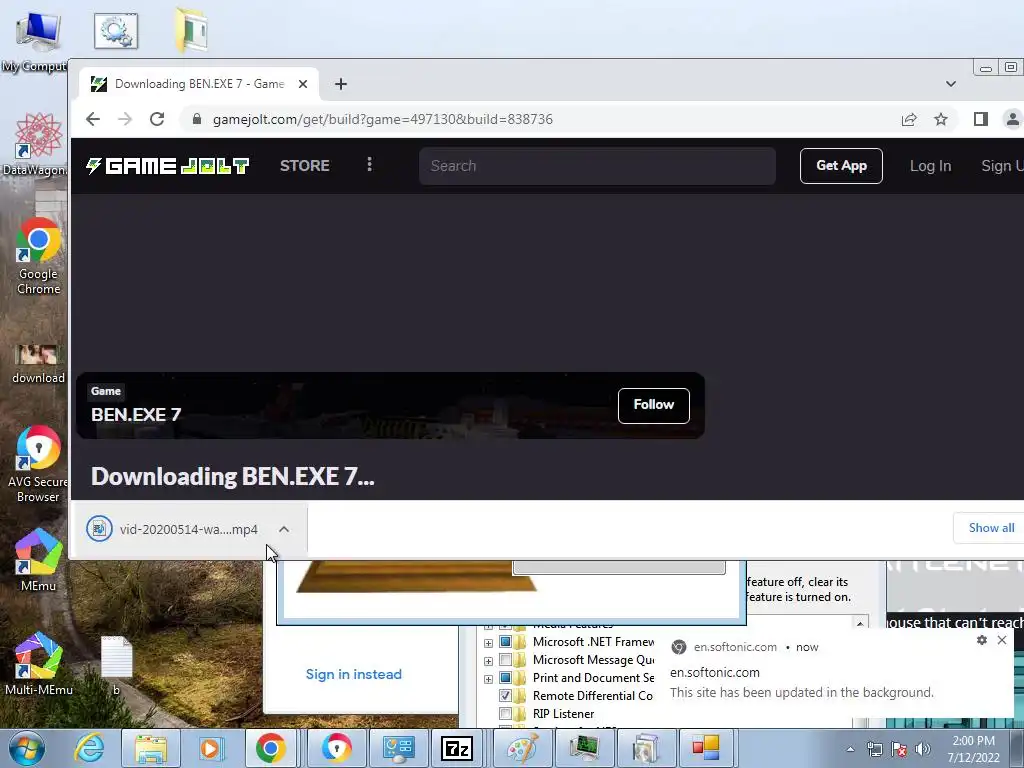This screenshot has height=768, width=1024.
Task: Click the taskbar clock showing 2:00 PM
Action: click(973, 749)
